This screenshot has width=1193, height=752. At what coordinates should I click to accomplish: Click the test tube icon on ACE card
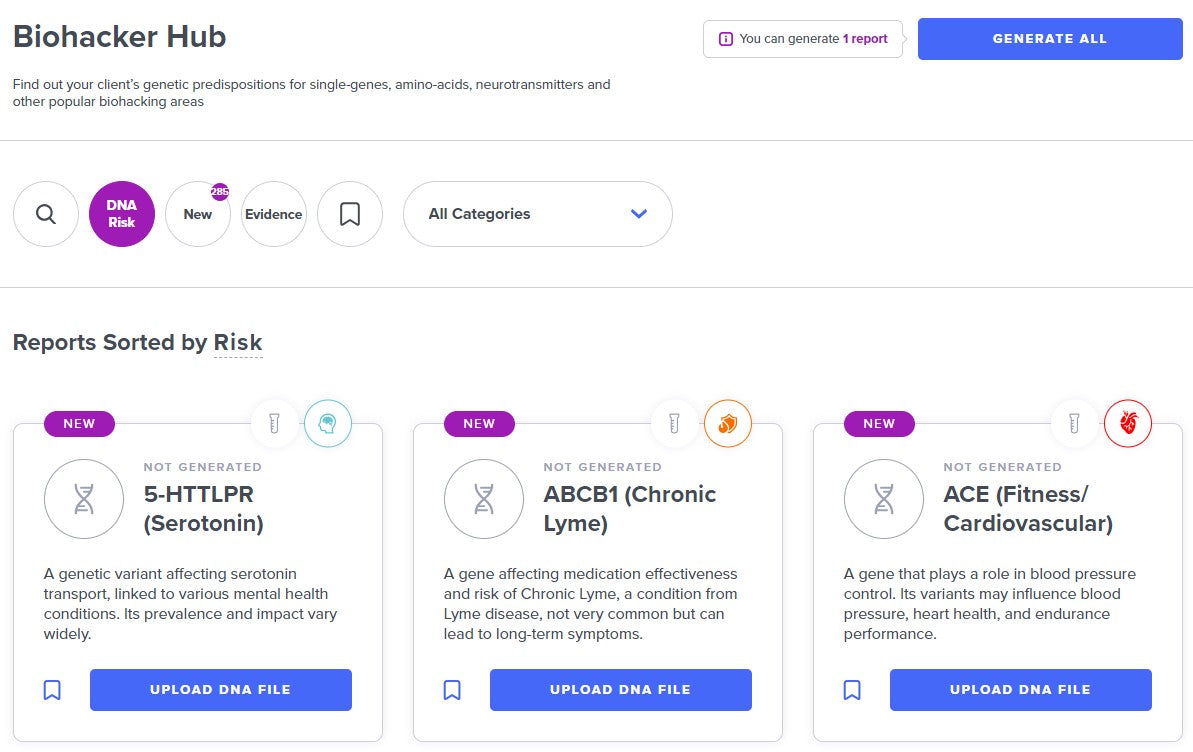point(1075,424)
